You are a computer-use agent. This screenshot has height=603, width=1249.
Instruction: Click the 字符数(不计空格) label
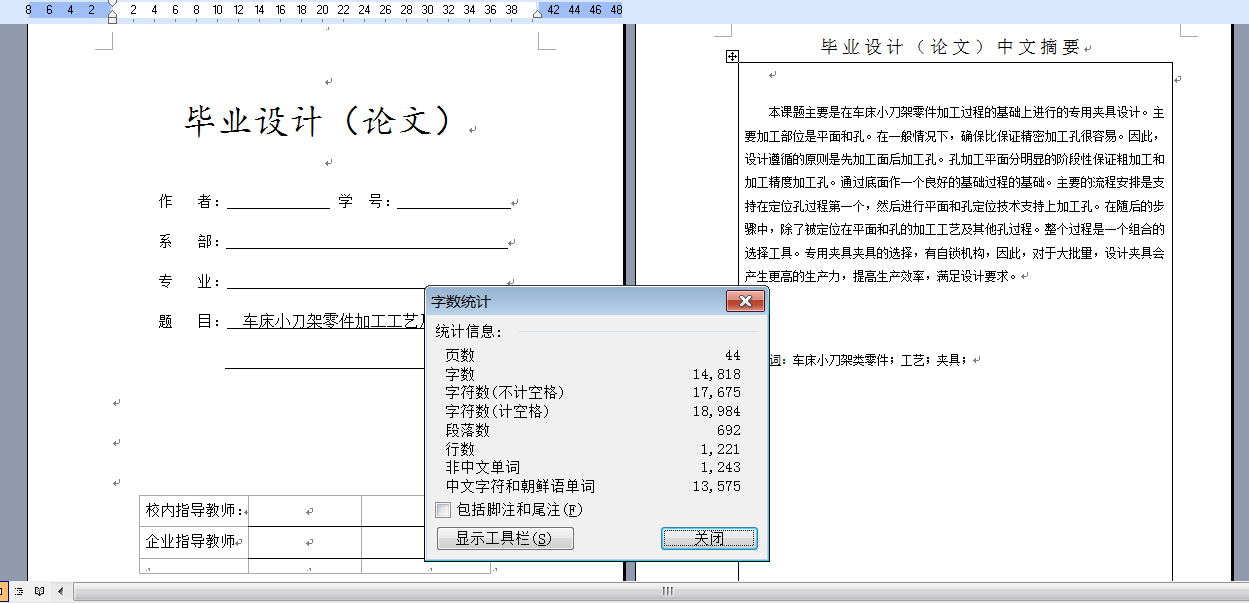505,392
